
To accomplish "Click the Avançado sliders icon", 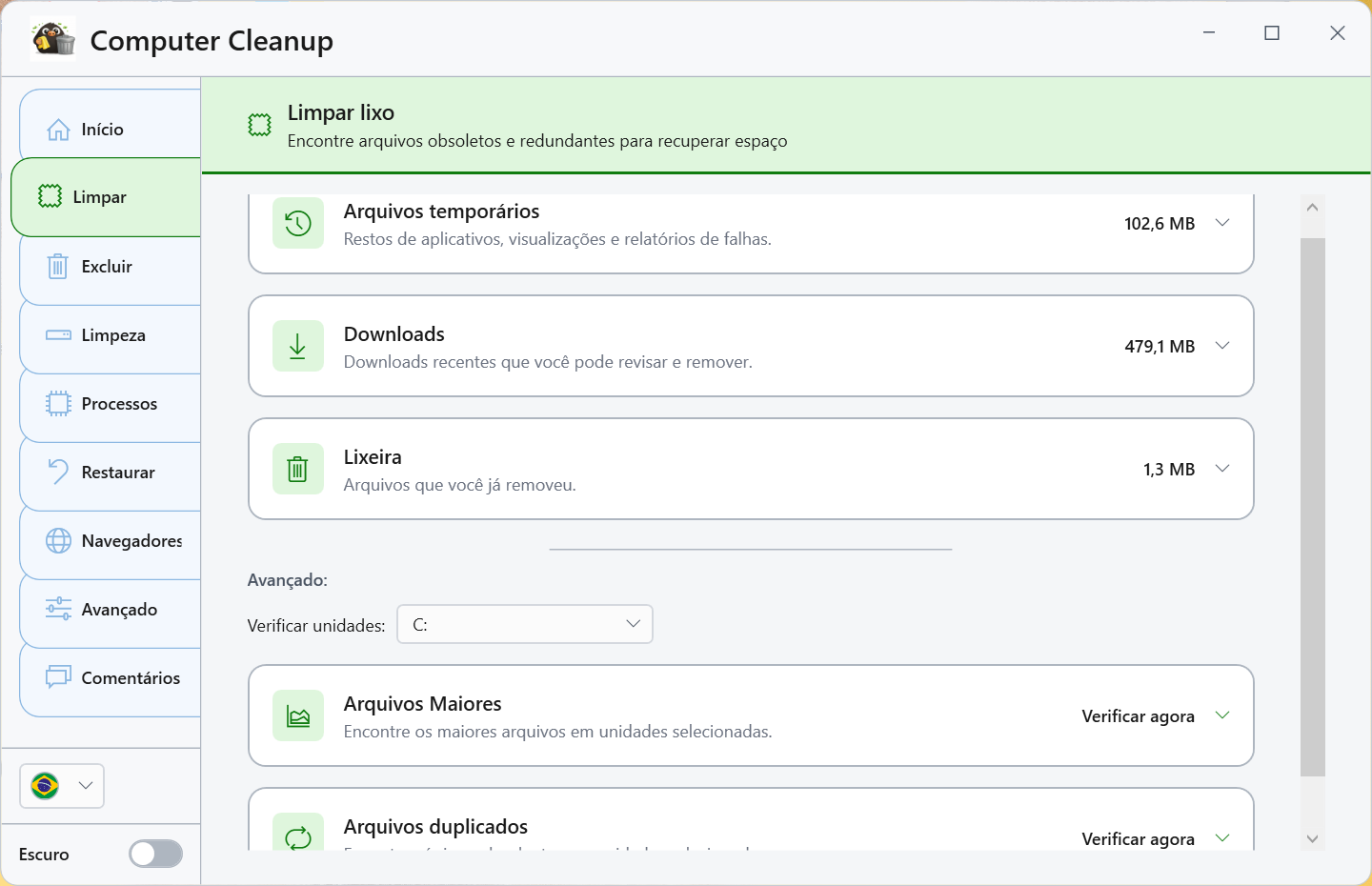I will 58,609.
